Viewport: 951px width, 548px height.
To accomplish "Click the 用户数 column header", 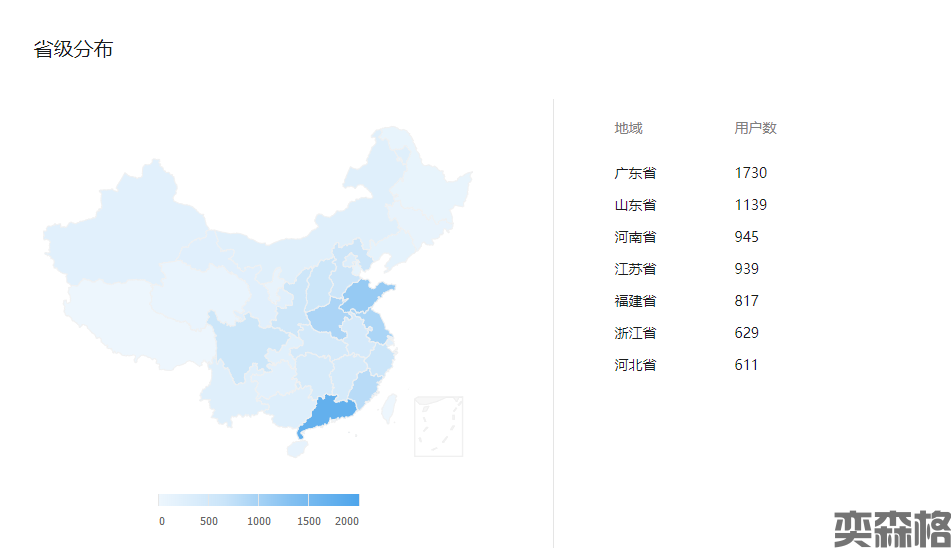I will 755,128.
